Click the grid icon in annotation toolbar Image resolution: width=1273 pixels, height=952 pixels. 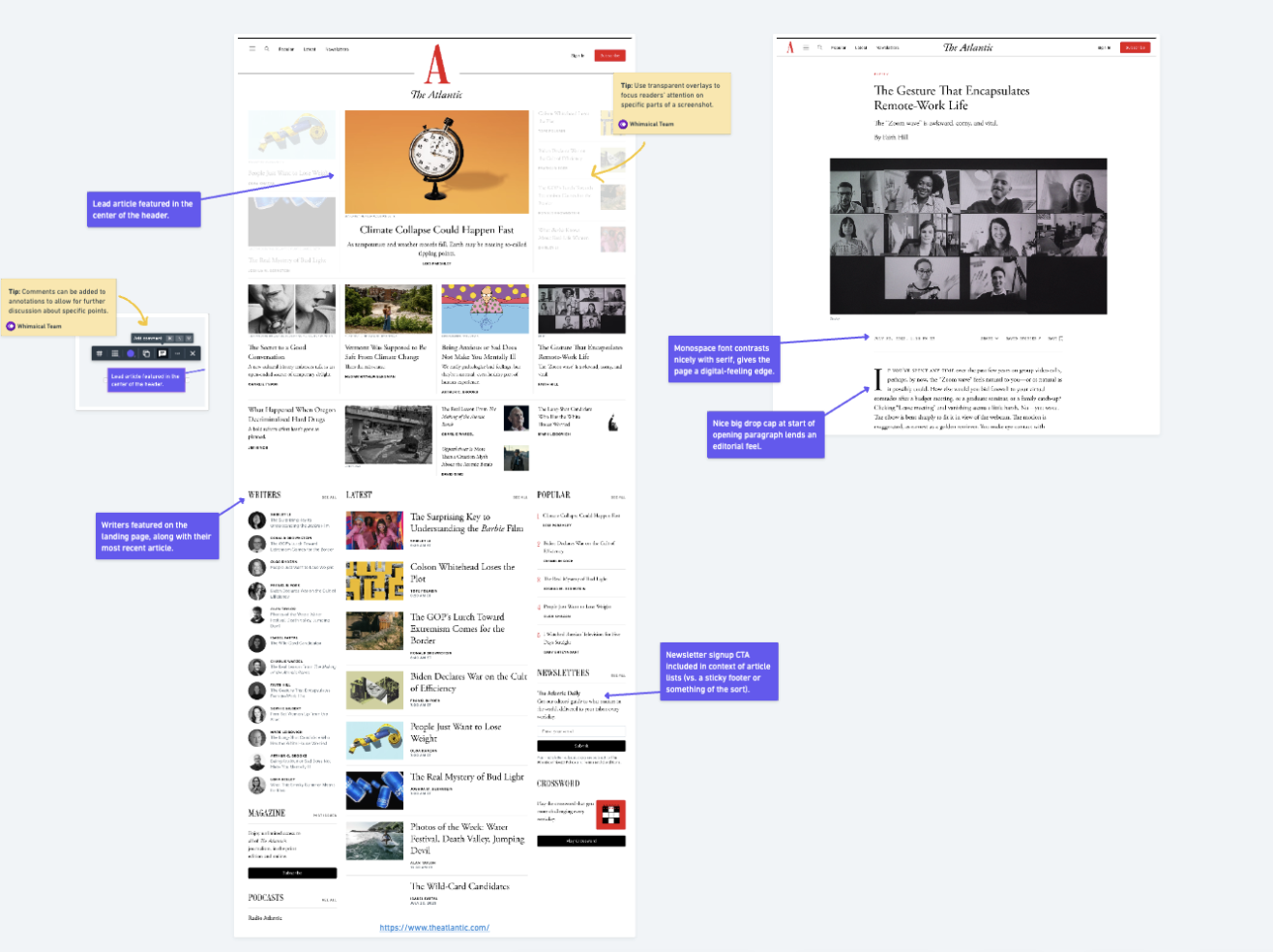[100, 354]
